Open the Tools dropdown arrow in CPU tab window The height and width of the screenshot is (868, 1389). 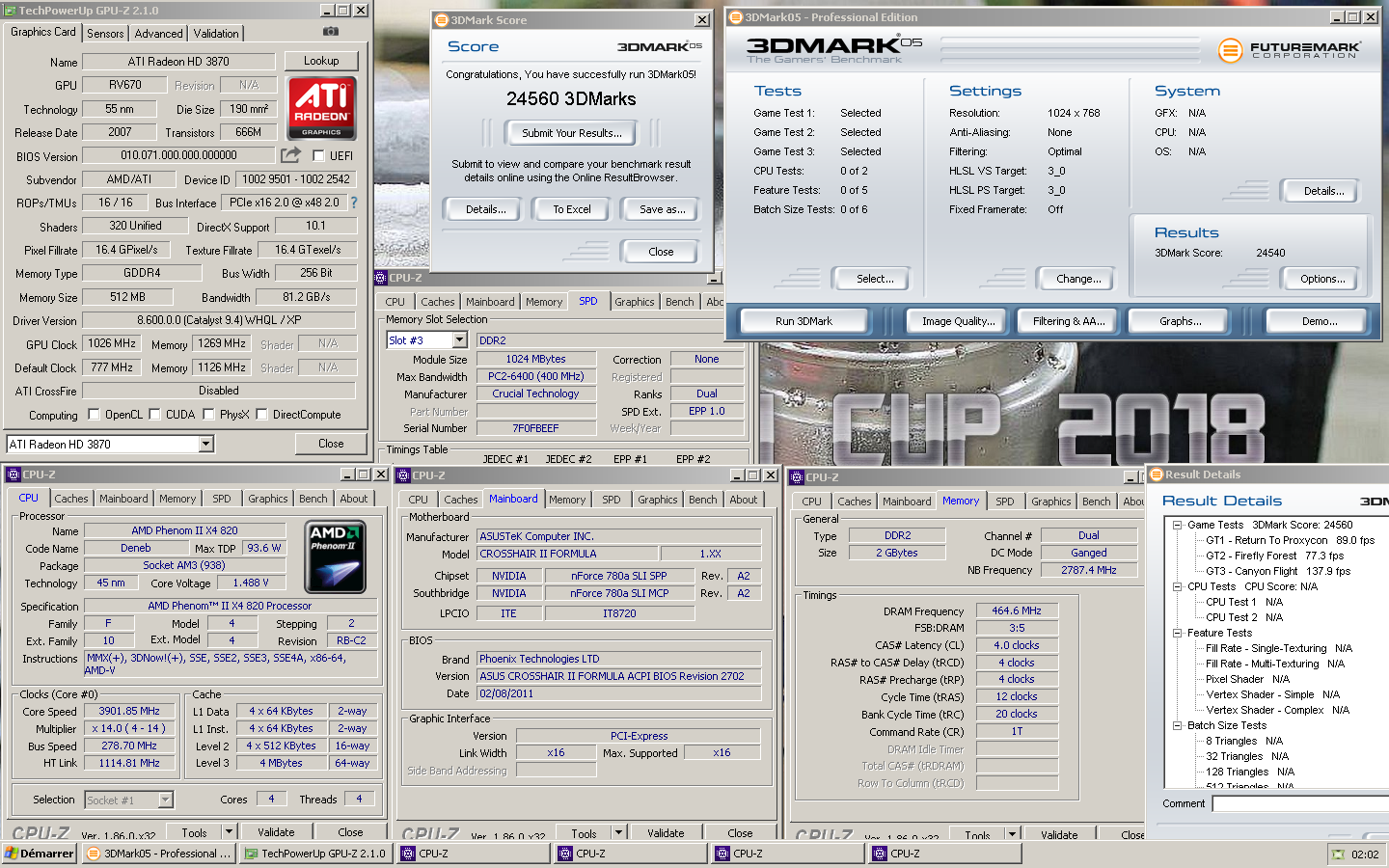pos(229,831)
